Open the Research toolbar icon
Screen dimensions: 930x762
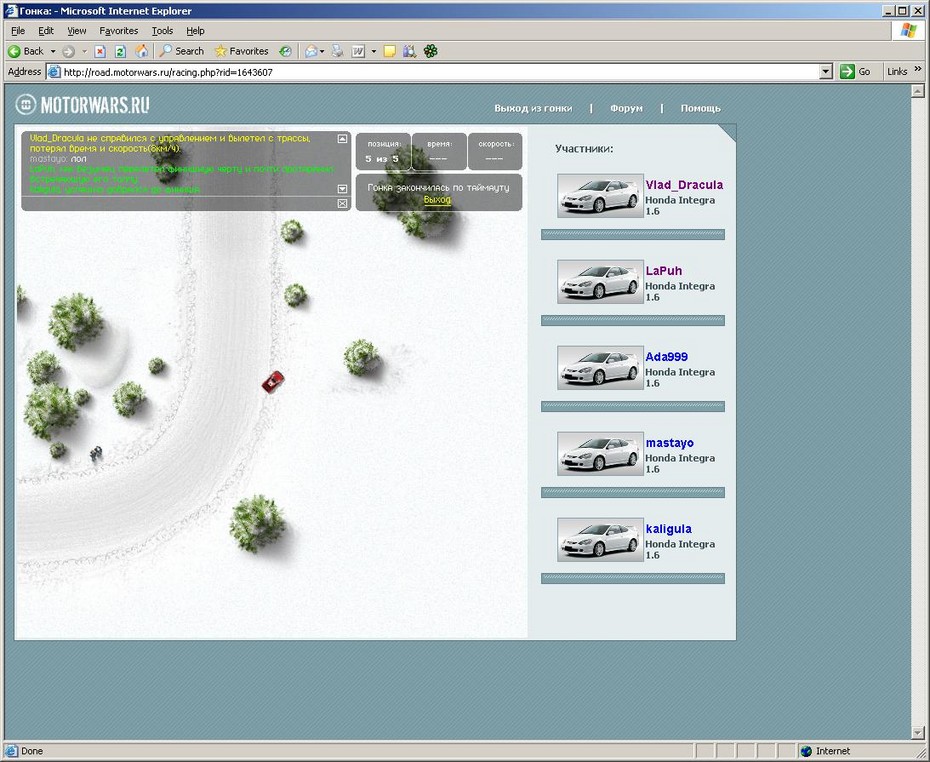point(409,52)
